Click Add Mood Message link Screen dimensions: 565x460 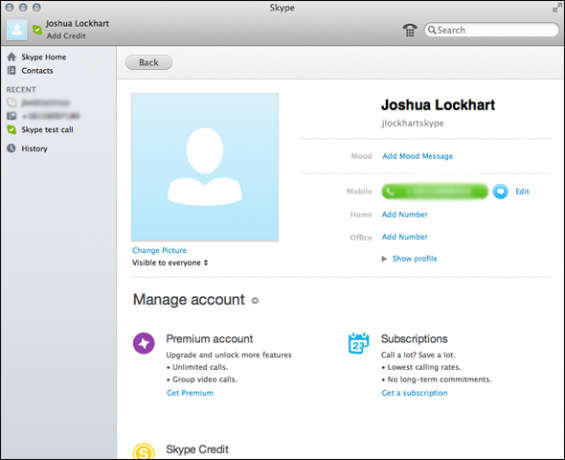[418, 156]
